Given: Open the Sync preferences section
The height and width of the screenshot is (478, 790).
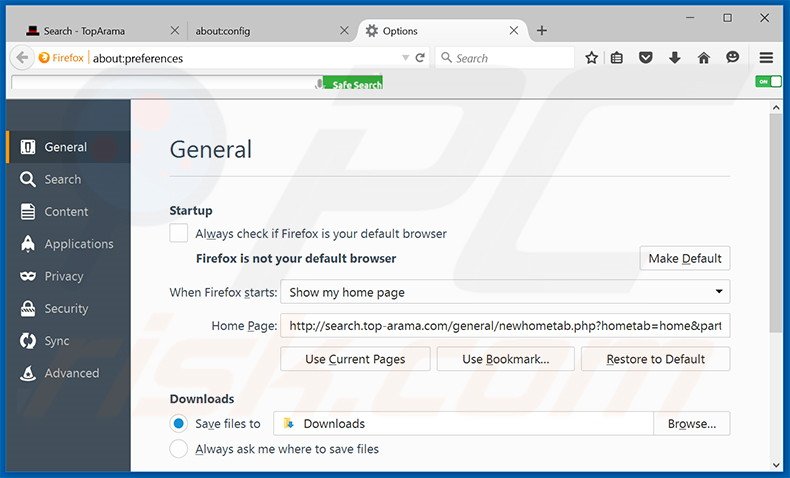Looking at the screenshot, I should [x=69, y=341].
